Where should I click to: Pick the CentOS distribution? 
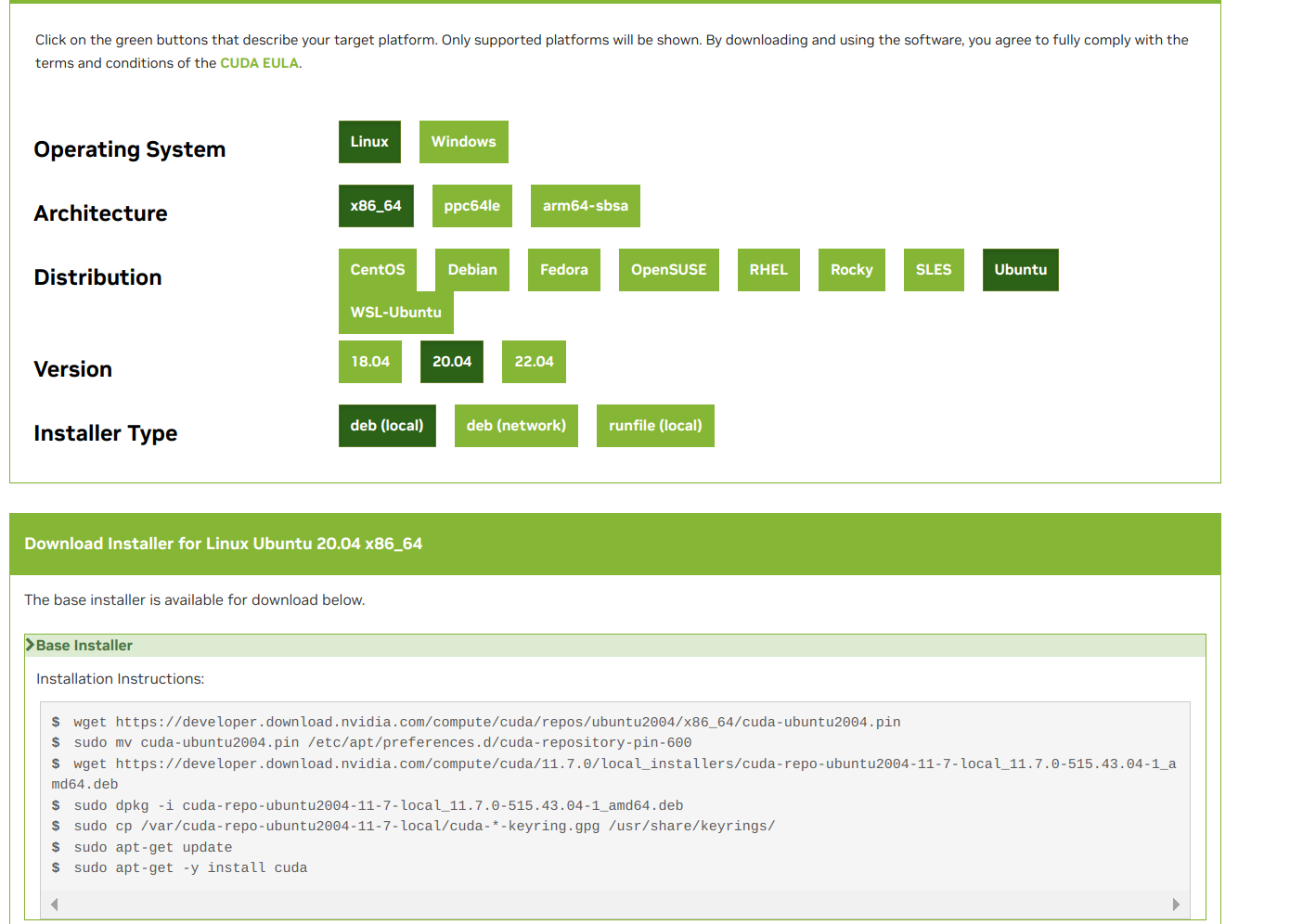point(378,270)
